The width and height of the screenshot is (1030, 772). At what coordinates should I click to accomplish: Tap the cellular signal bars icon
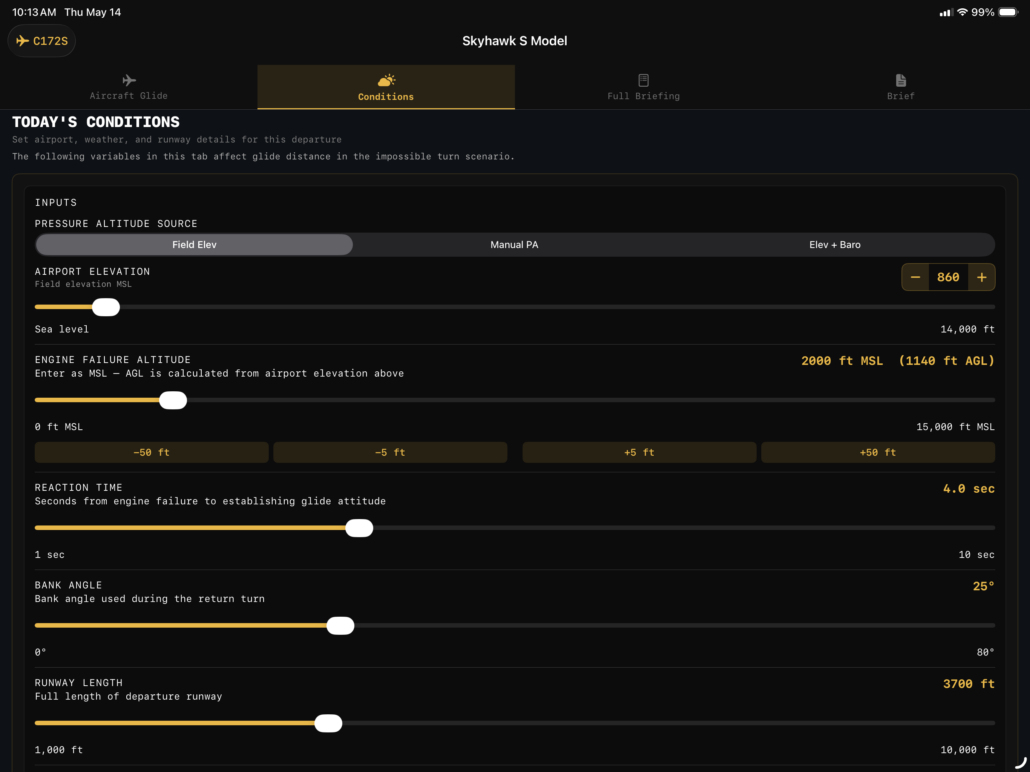coord(946,12)
